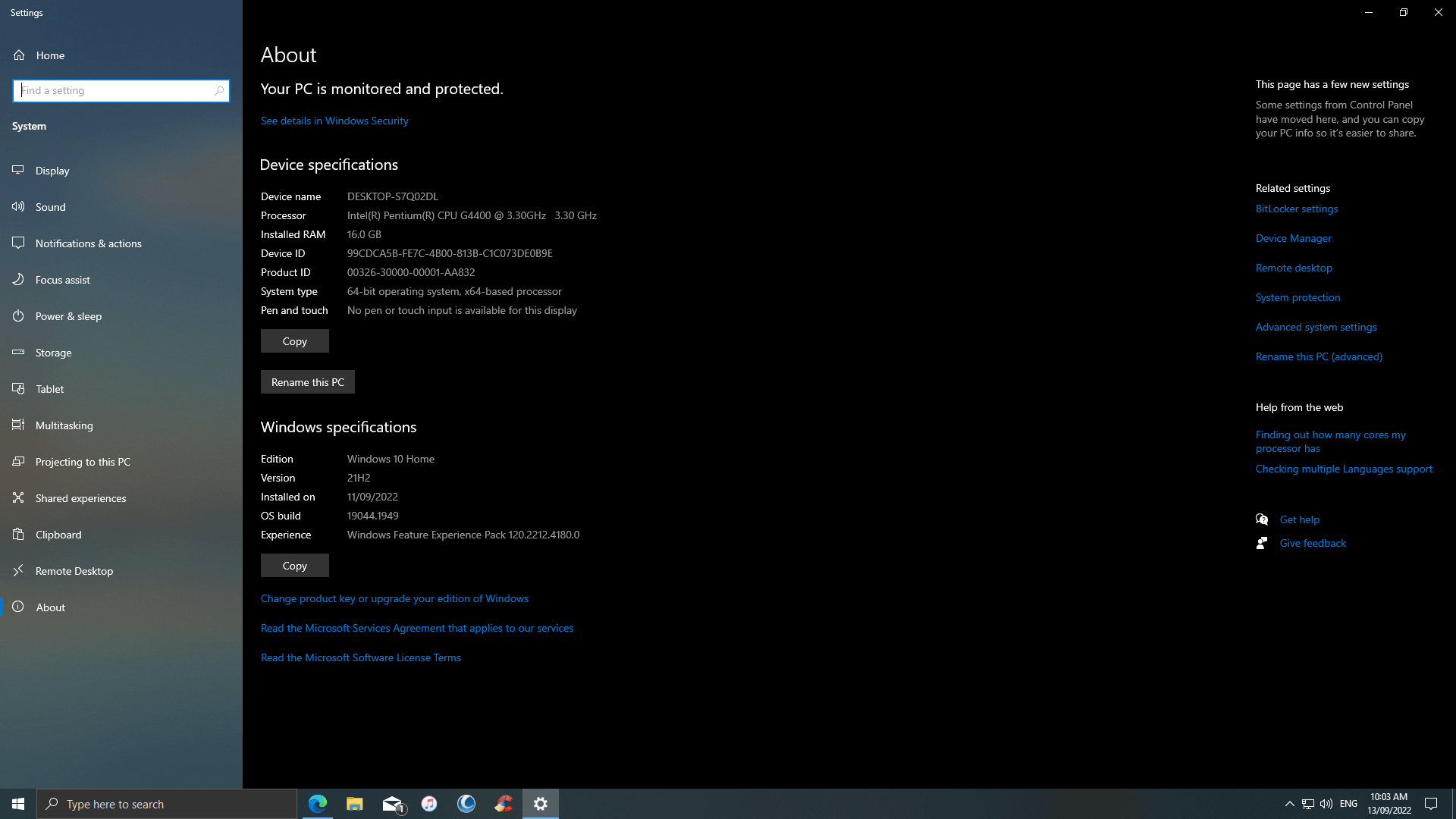This screenshot has height=819, width=1456.
Task: Show hidden system tray icons
Action: 1289,804
